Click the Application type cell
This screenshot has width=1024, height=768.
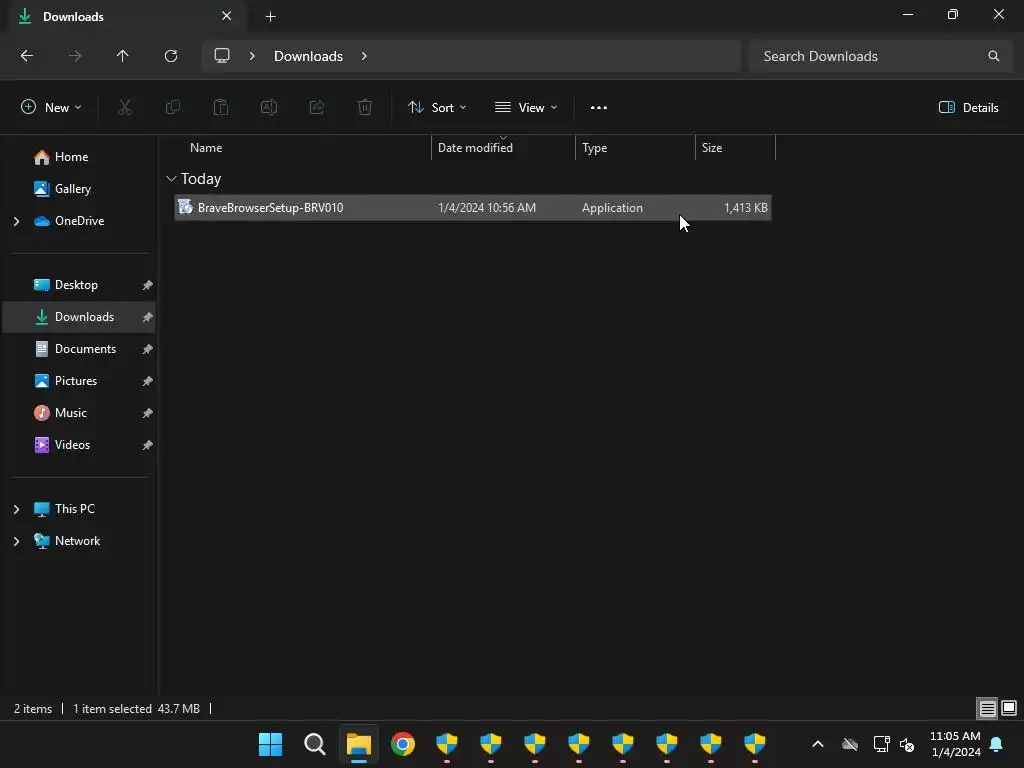click(612, 208)
